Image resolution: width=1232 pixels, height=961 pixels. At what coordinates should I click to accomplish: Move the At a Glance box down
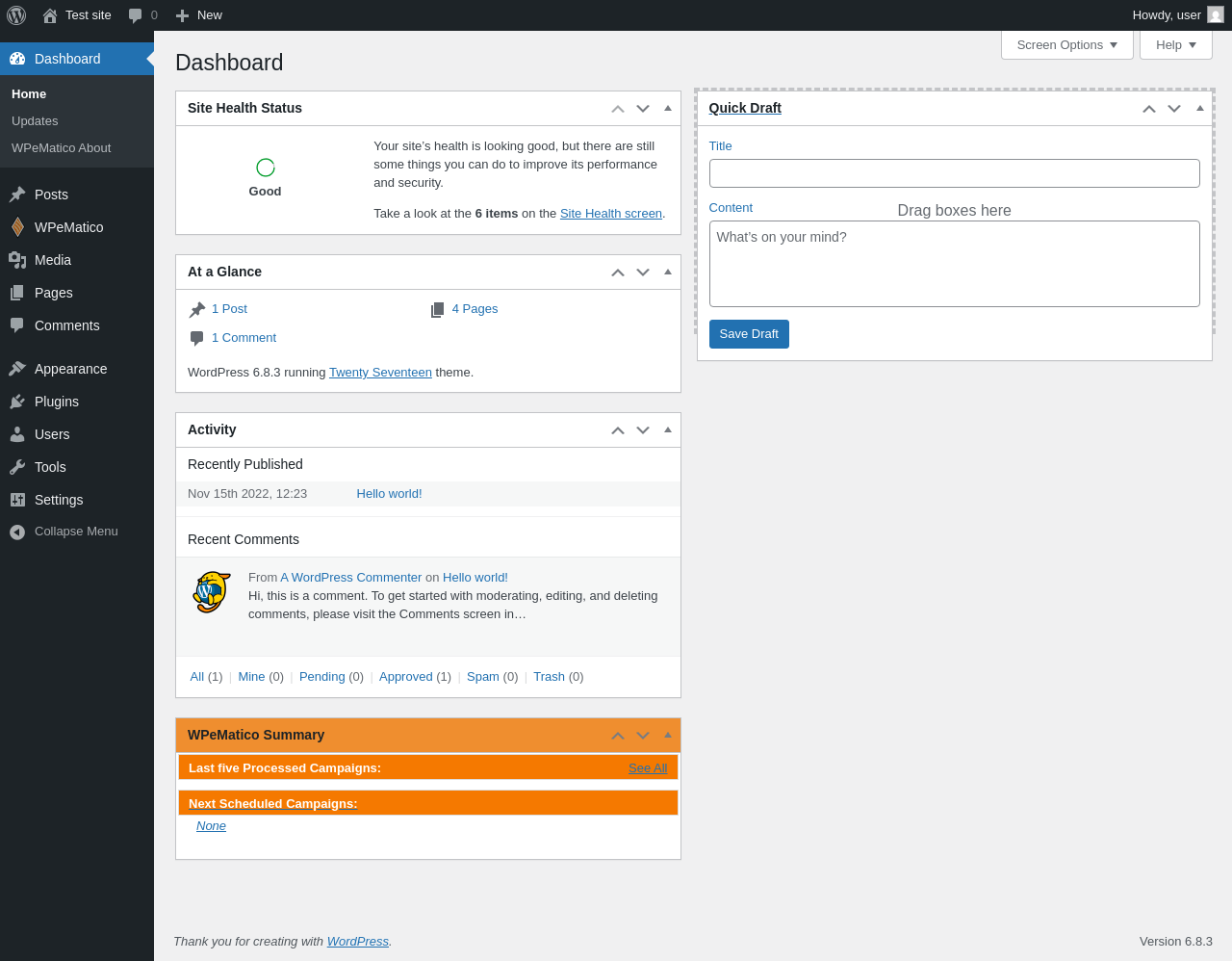(x=643, y=273)
